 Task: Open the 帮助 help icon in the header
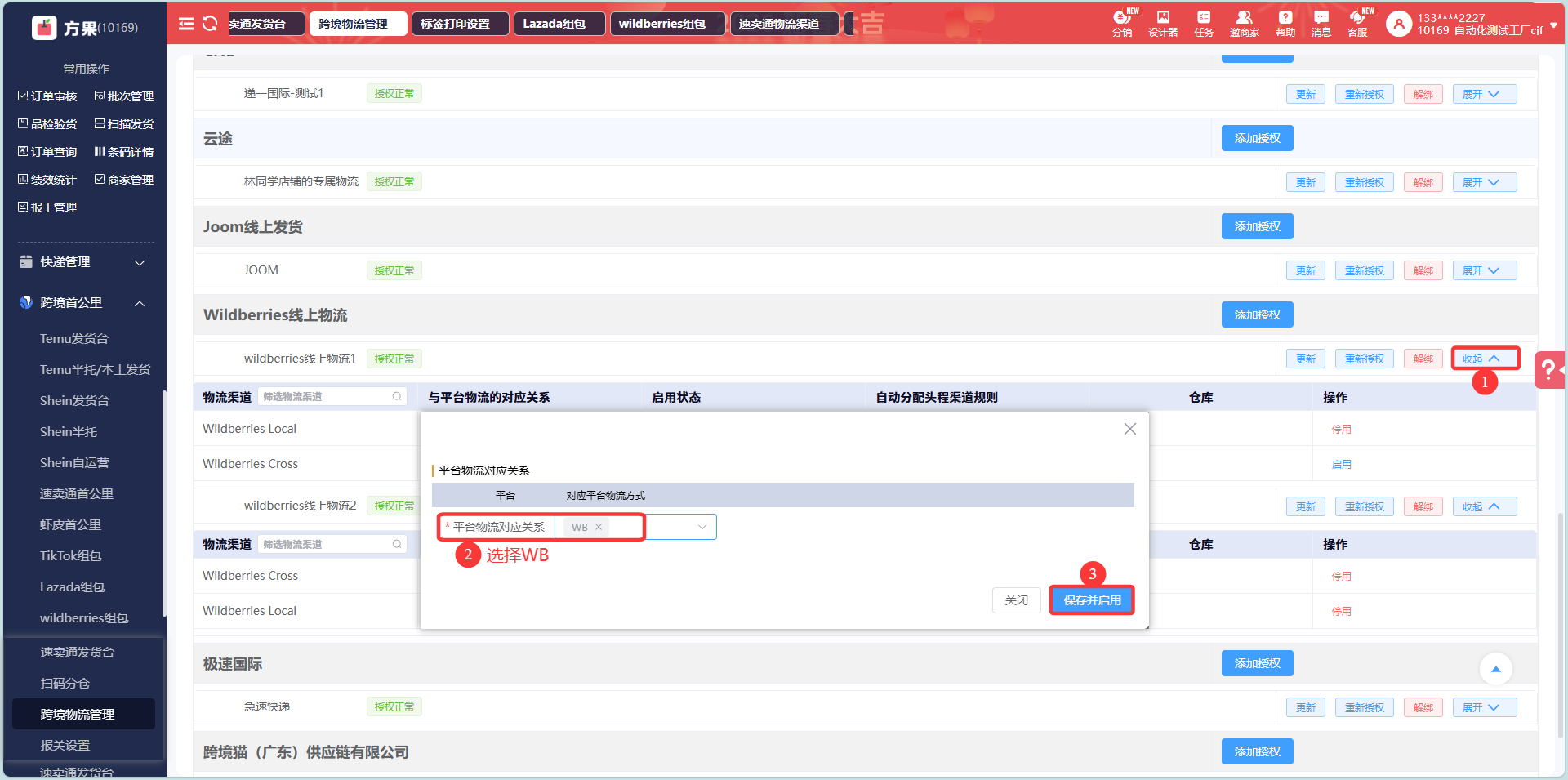pyautogui.click(x=1285, y=23)
